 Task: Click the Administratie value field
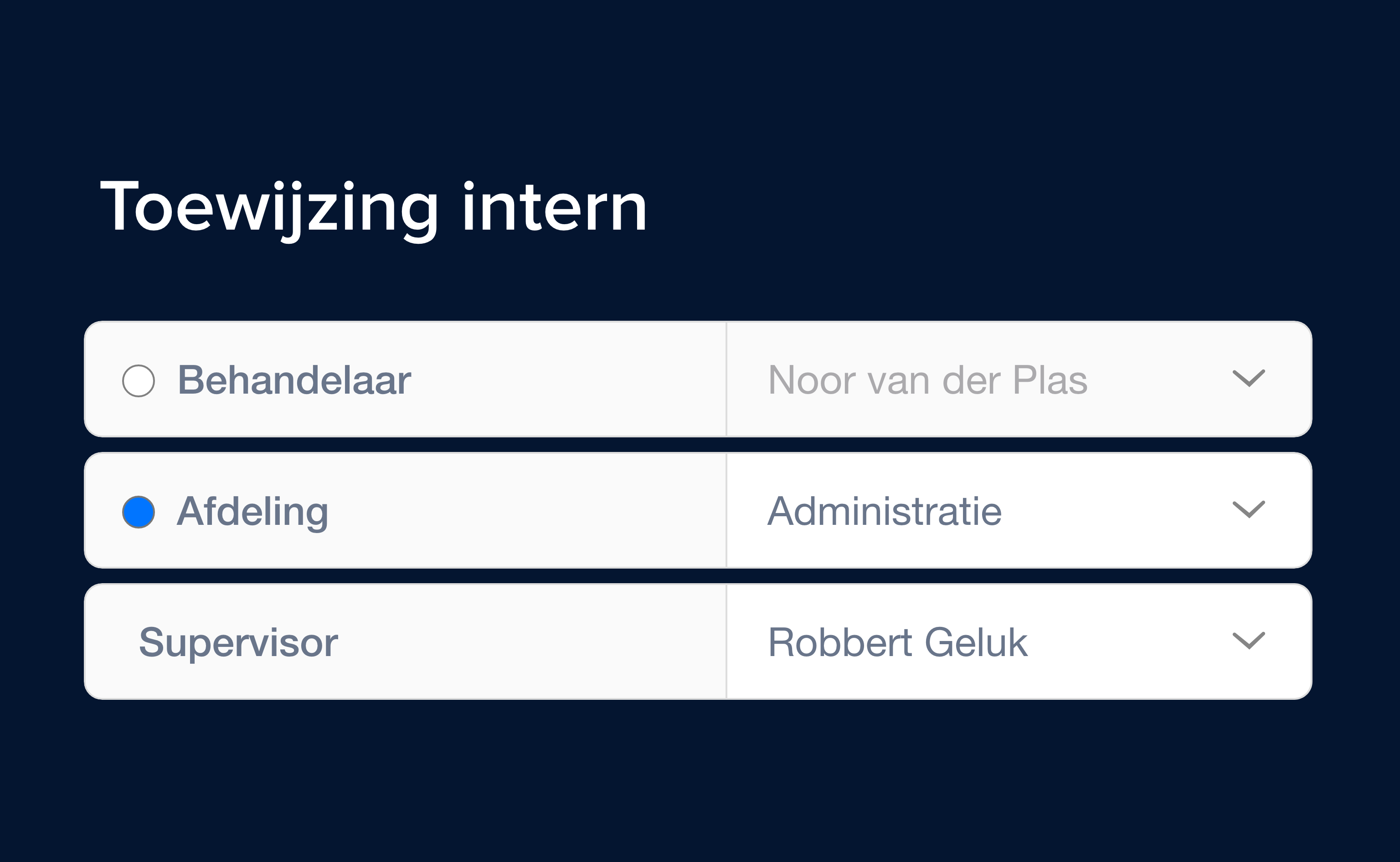point(885,511)
